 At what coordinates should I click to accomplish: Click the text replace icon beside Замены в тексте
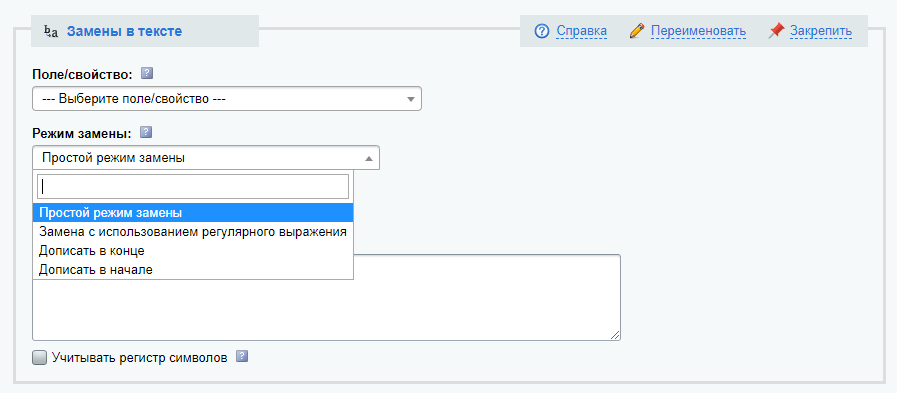[x=51, y=31]
